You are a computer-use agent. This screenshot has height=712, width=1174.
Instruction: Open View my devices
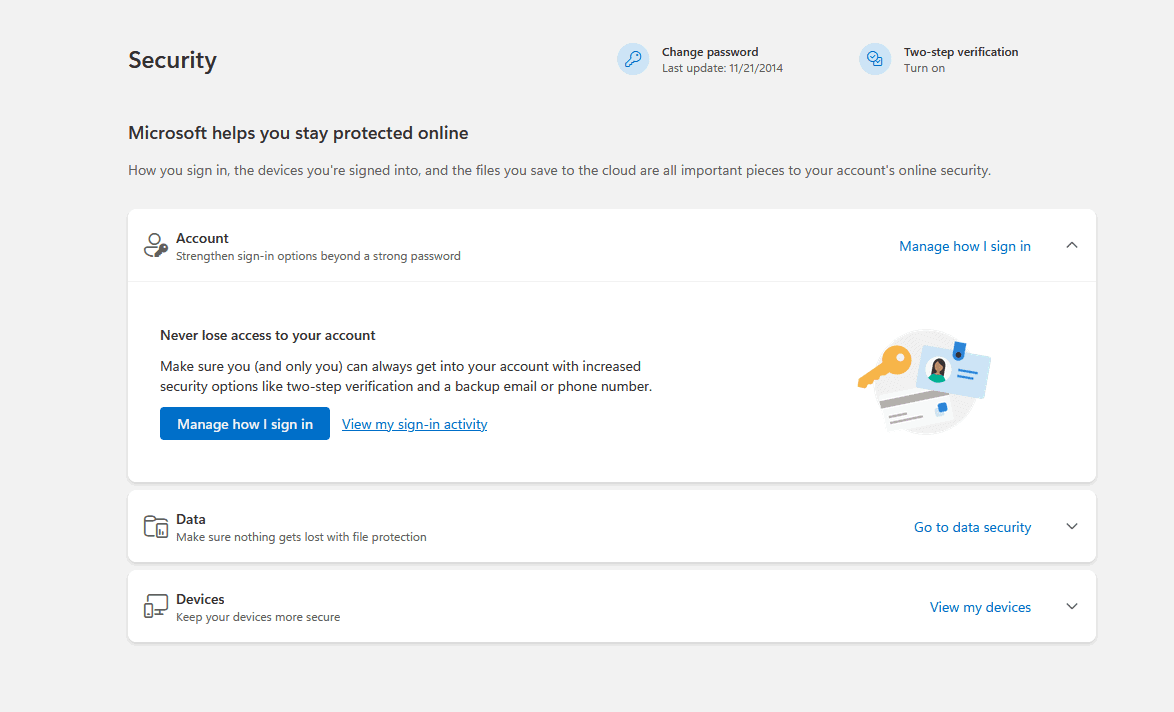980,606
